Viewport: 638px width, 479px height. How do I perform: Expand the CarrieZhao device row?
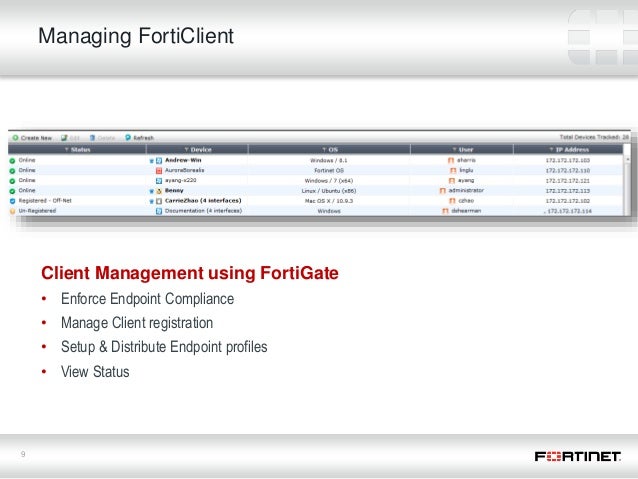pos(151,201)
